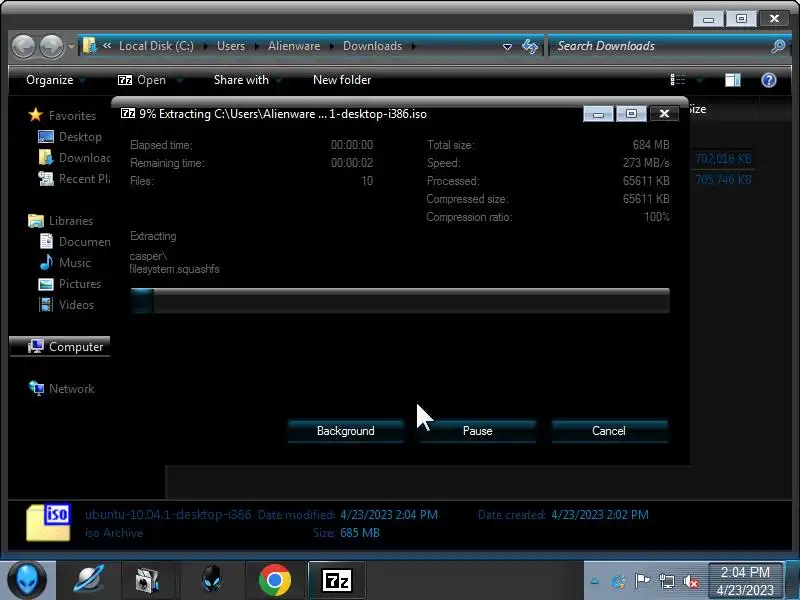Viewport: 800px width, 600px height.
Task: Click the gear tray icon
Action: [618, 581]
